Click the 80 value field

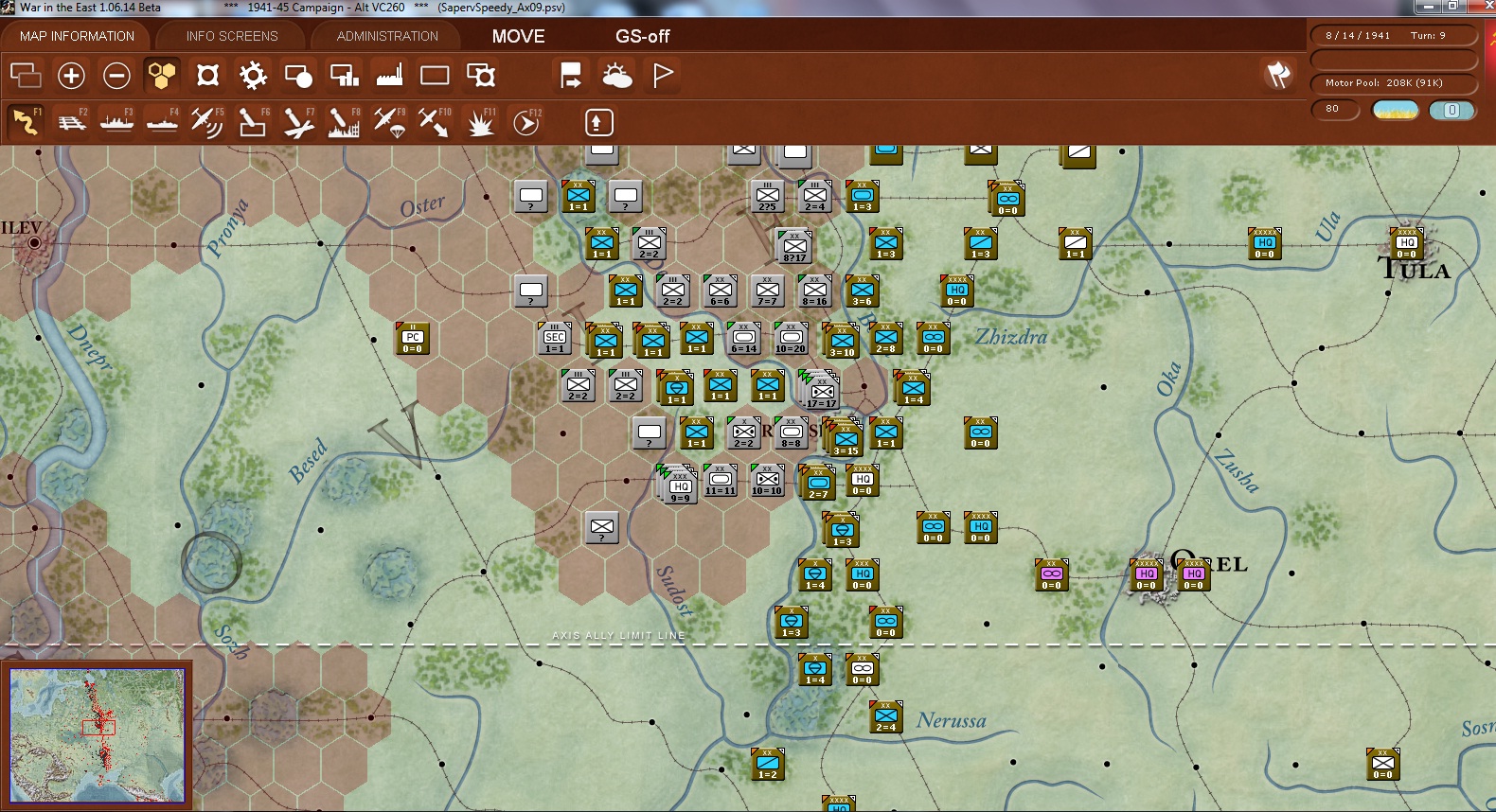(1335, 109)
